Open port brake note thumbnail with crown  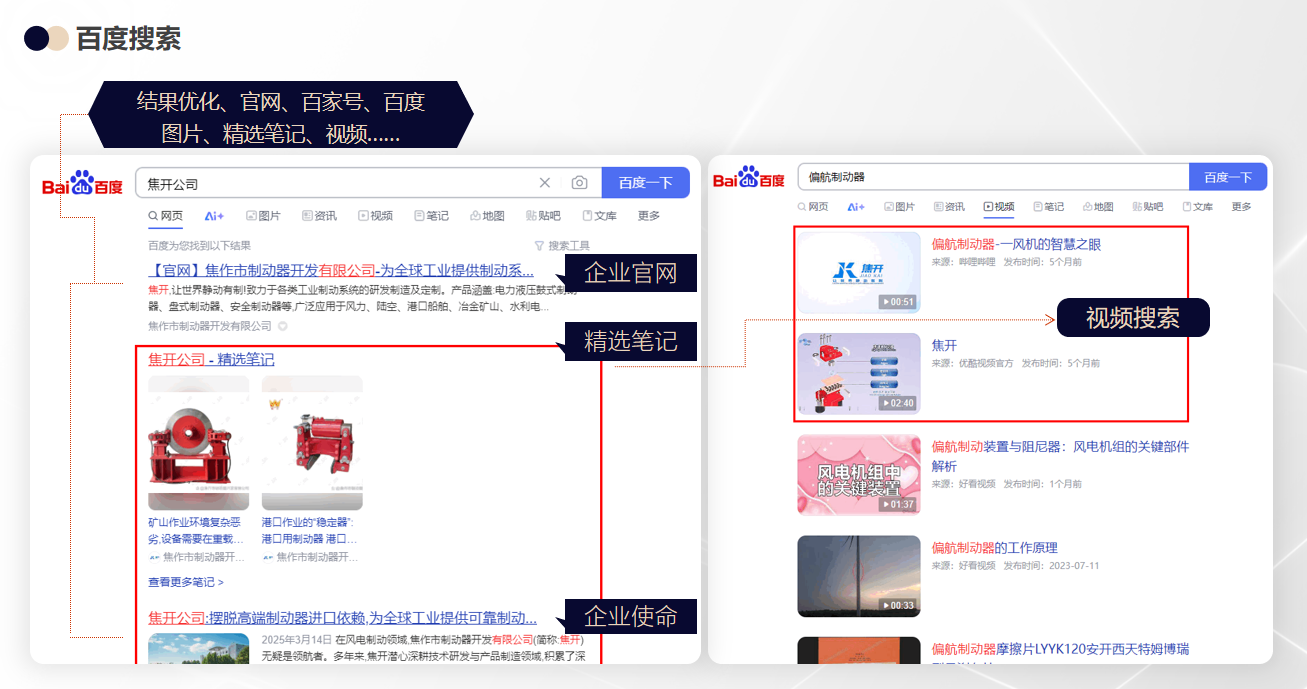(x=312, y=443)
